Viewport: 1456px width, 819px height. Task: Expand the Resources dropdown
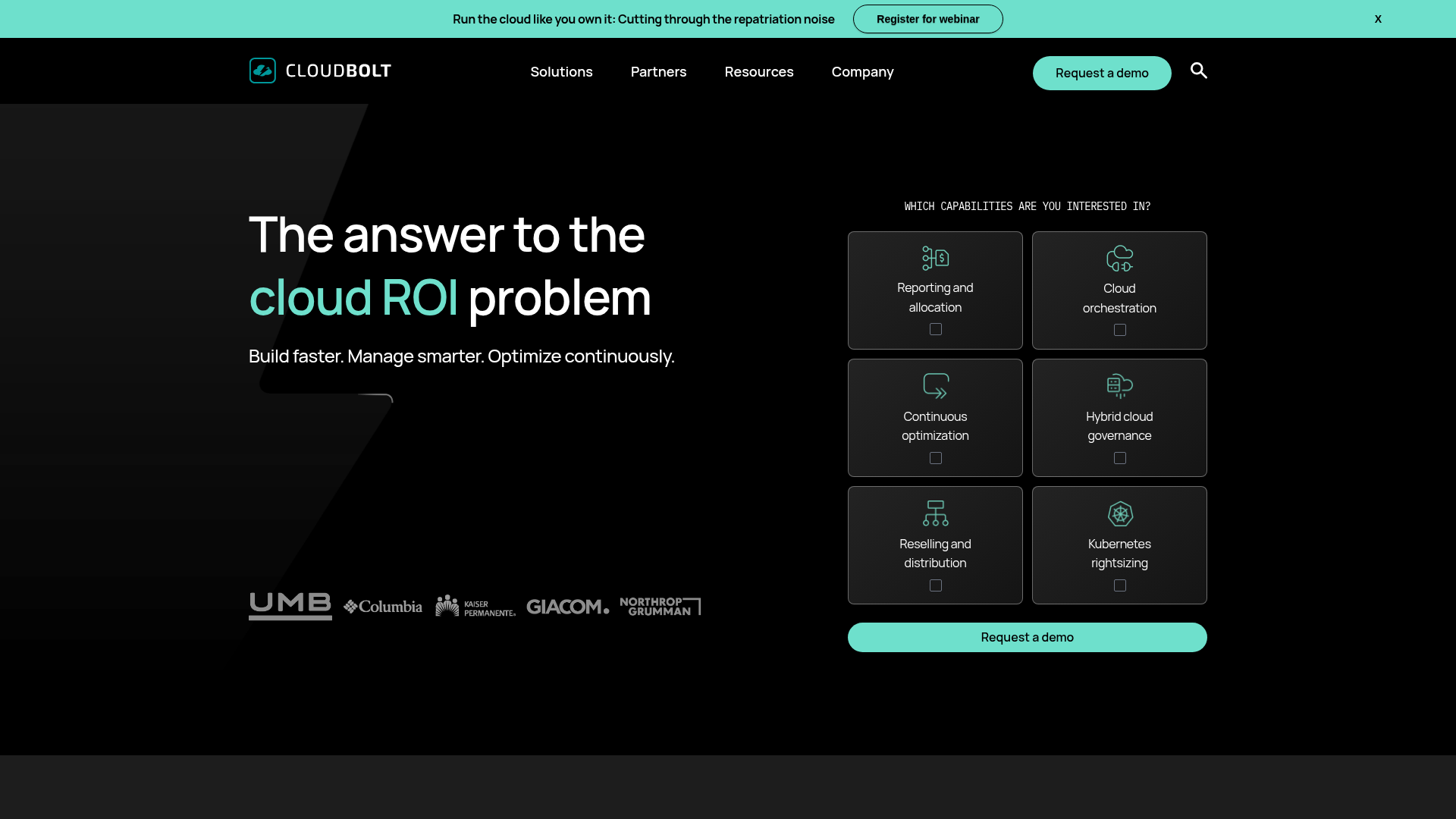click(759, 71)
